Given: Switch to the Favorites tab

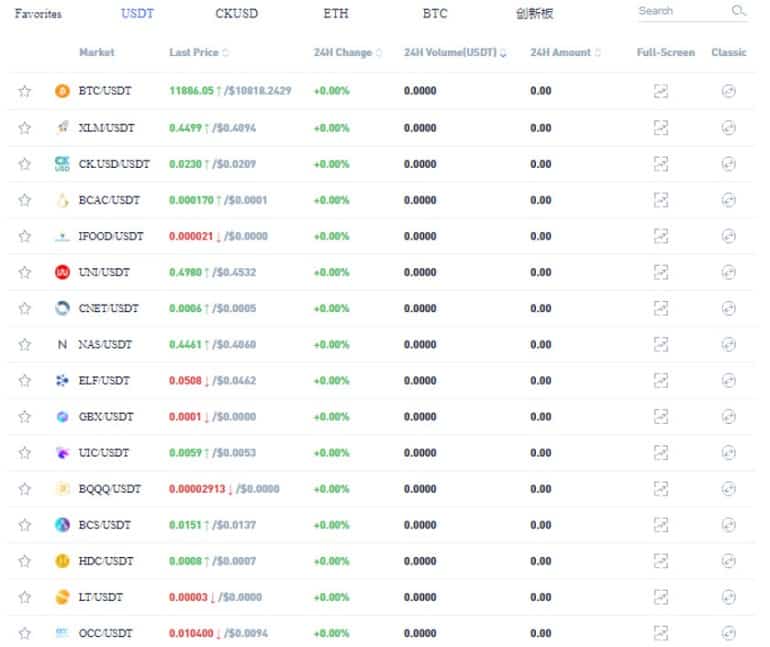Looking at the screenshot, I should point(38,14).
